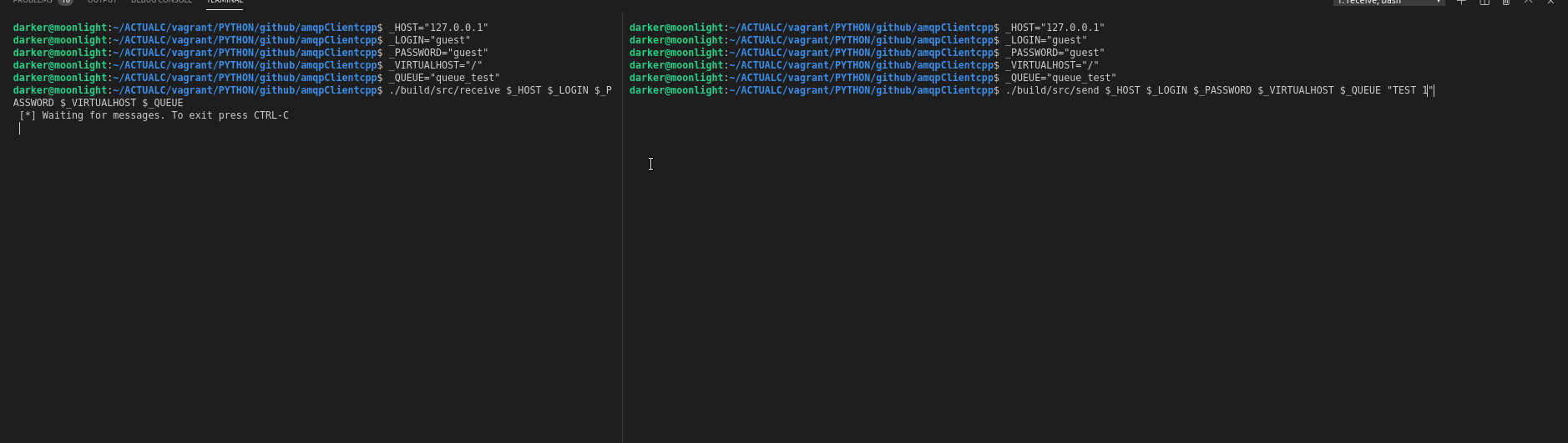Screen dimensions: 1568x443
Task: Switch to the PROBLEMS panel tab
Action: click(x=33, y=2)
